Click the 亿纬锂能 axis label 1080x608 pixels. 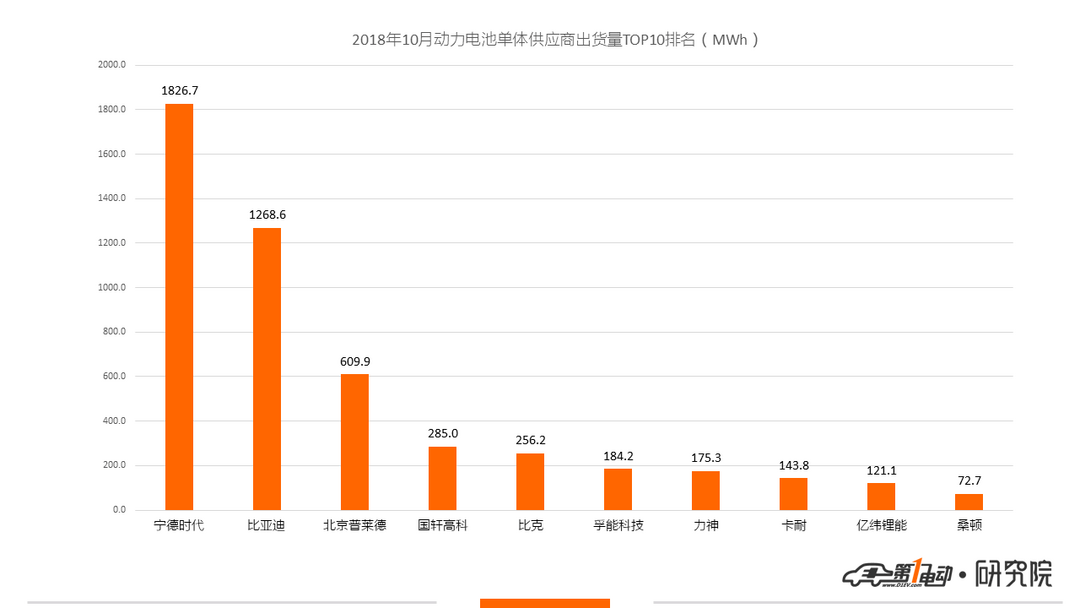[881, 525]
